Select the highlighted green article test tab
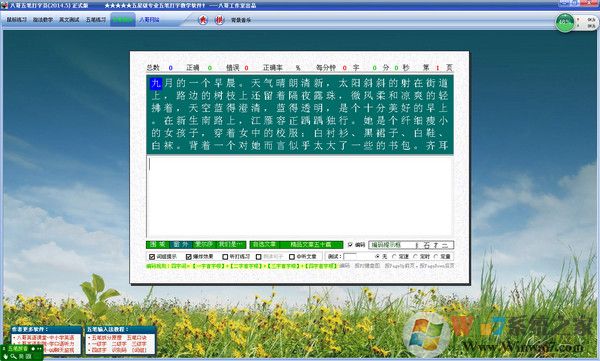This screenshot has width=600, height=361. point(123,20)
